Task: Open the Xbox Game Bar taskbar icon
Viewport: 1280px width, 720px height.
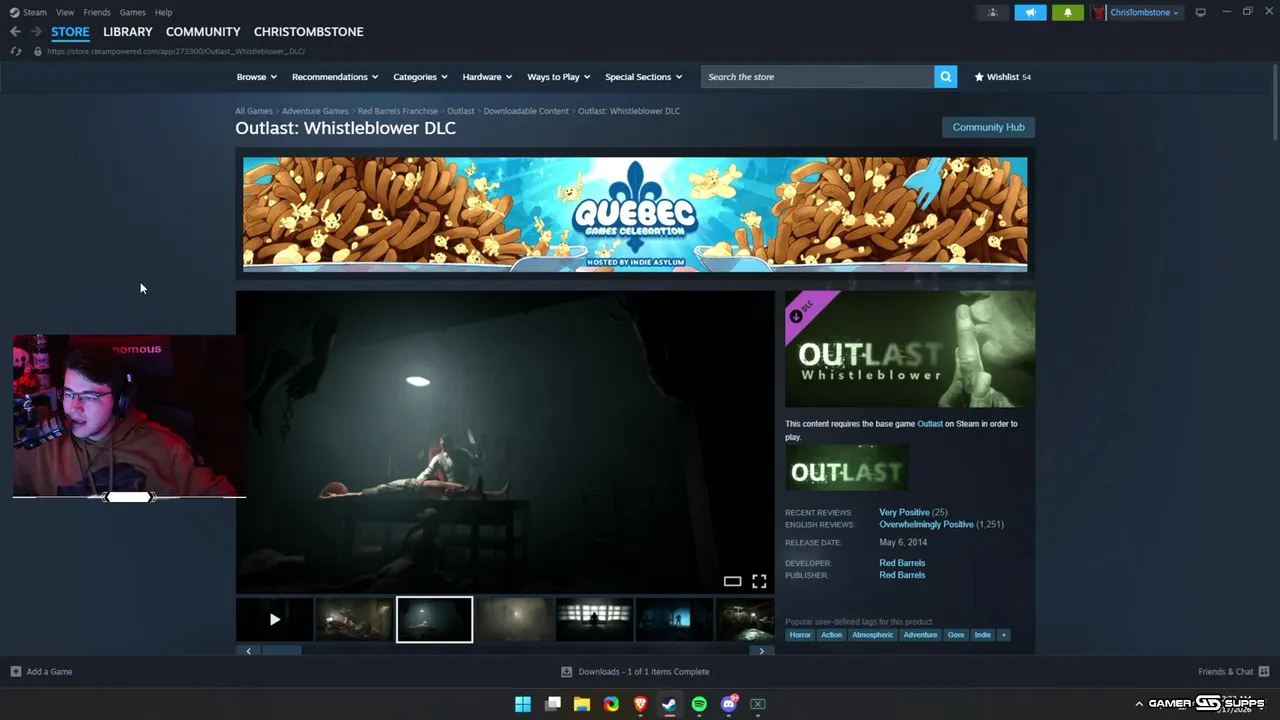Action: (758, 704)
